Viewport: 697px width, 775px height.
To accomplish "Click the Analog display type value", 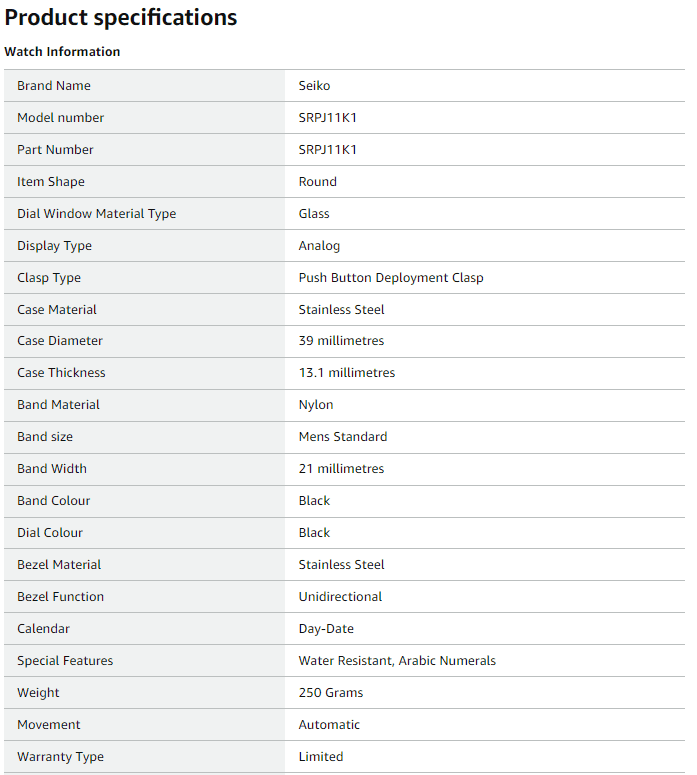I will (x=319, y=246).
